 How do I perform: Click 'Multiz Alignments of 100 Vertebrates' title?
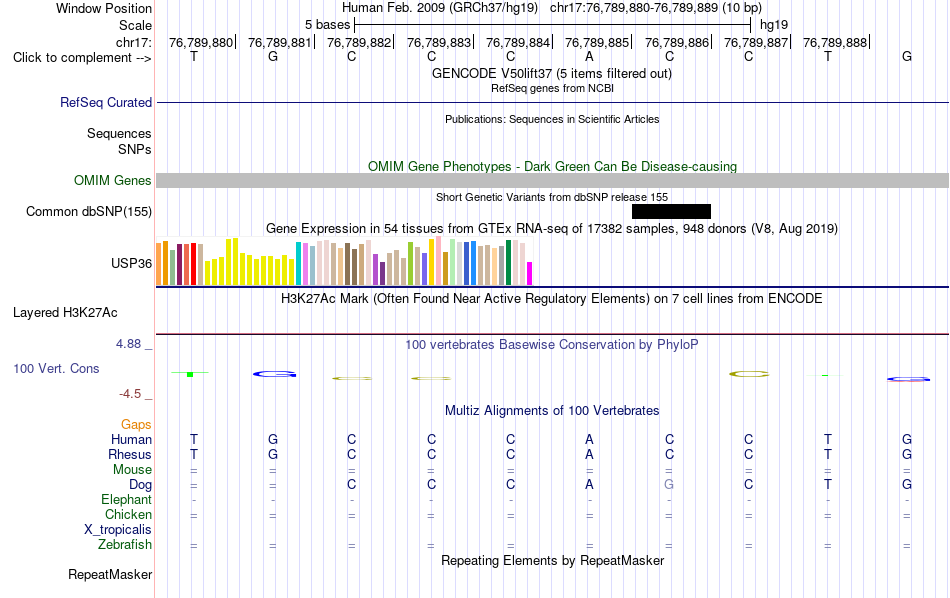(552, 411)
